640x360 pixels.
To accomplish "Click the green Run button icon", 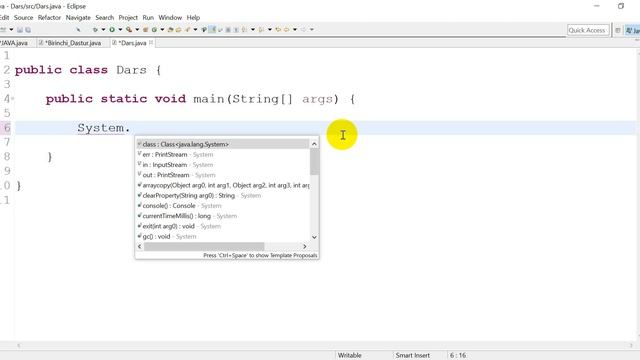I will pyautogui.click(x=112, y=30).
